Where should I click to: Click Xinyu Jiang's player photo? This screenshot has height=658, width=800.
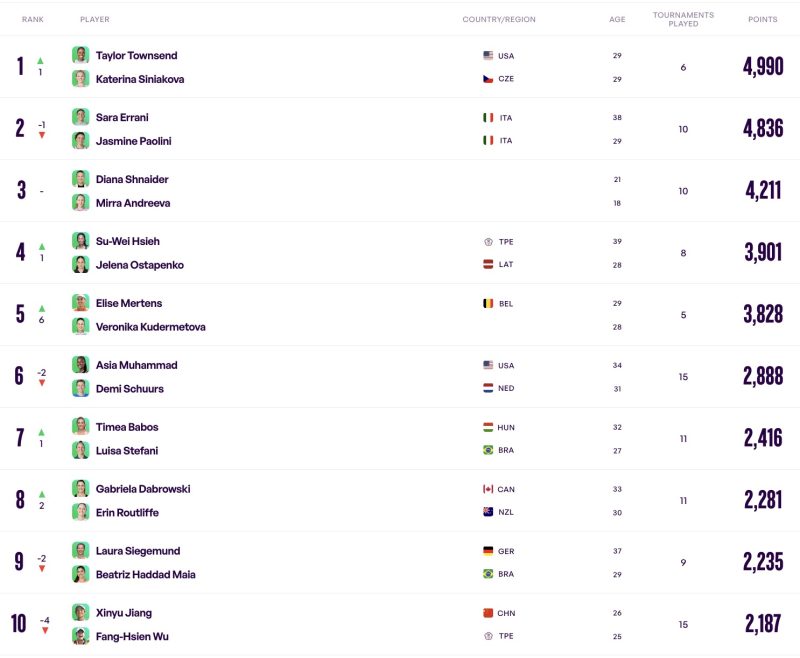(x=81, y=613)
